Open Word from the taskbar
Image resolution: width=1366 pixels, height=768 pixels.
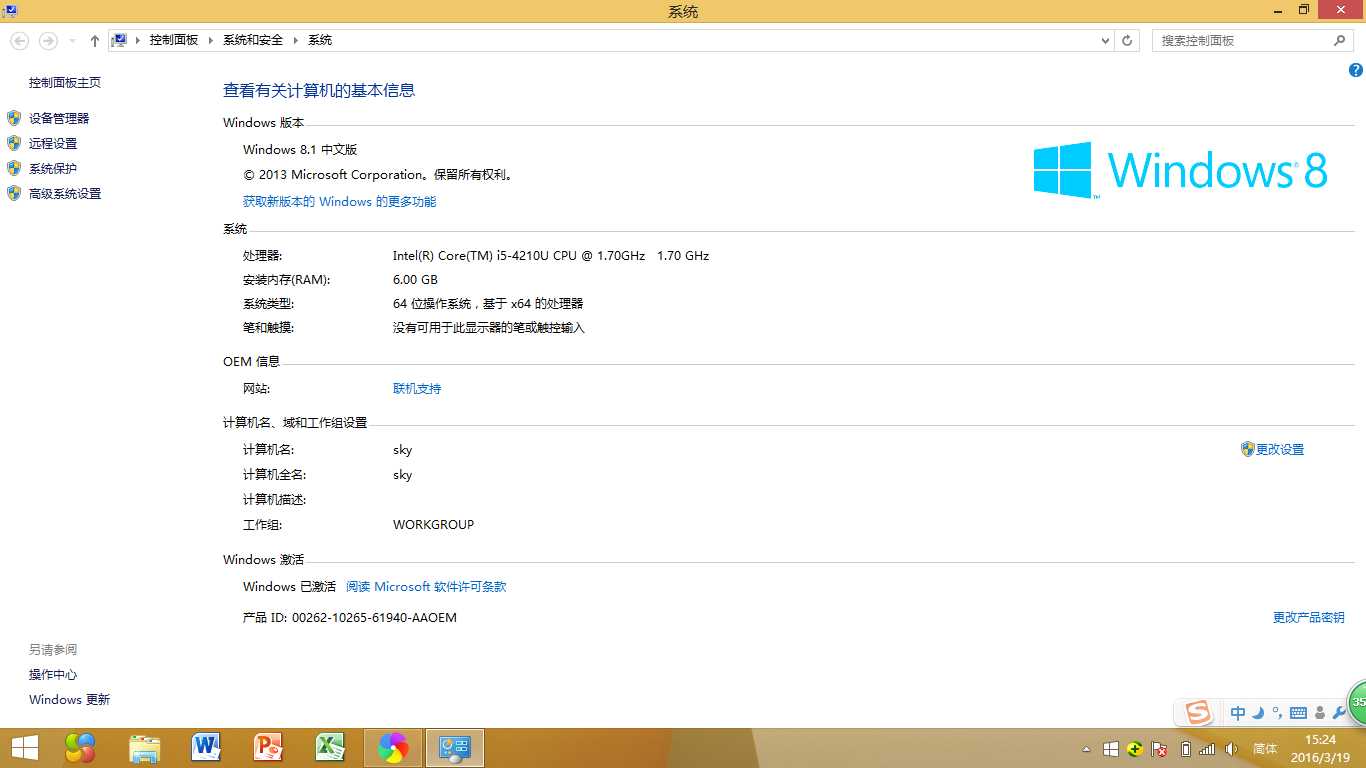coord(206,747)
